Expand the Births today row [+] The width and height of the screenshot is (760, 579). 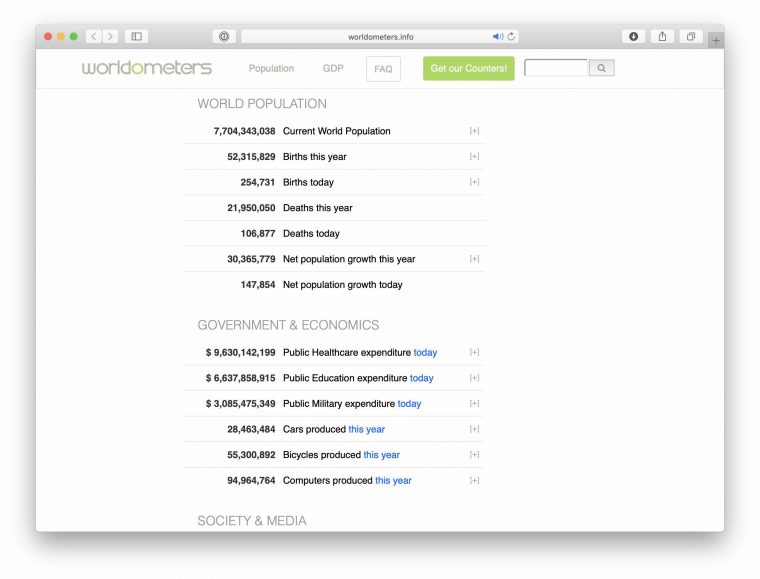[474, 182]
